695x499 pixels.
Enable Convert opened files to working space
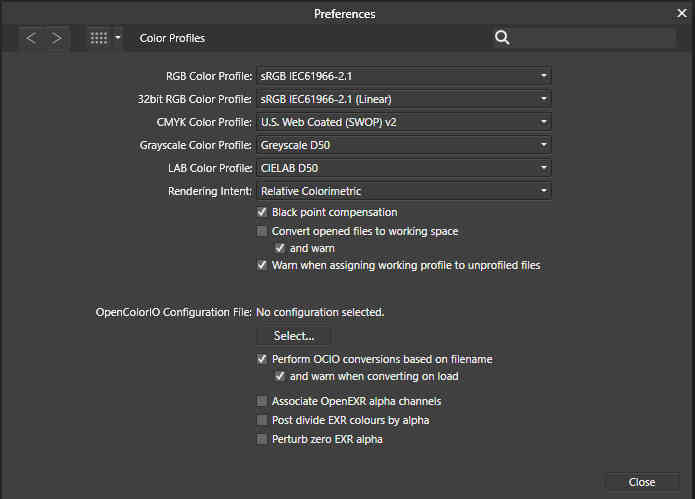(x=262, y=231)
